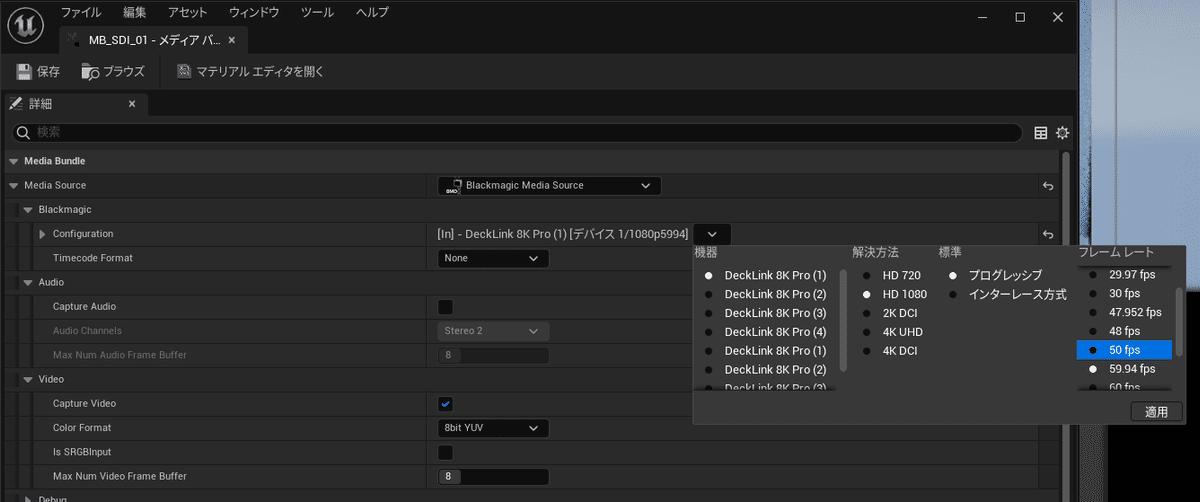Click the save disk icon
This screenshot has width=1200, height=502.
pos(24,72)
